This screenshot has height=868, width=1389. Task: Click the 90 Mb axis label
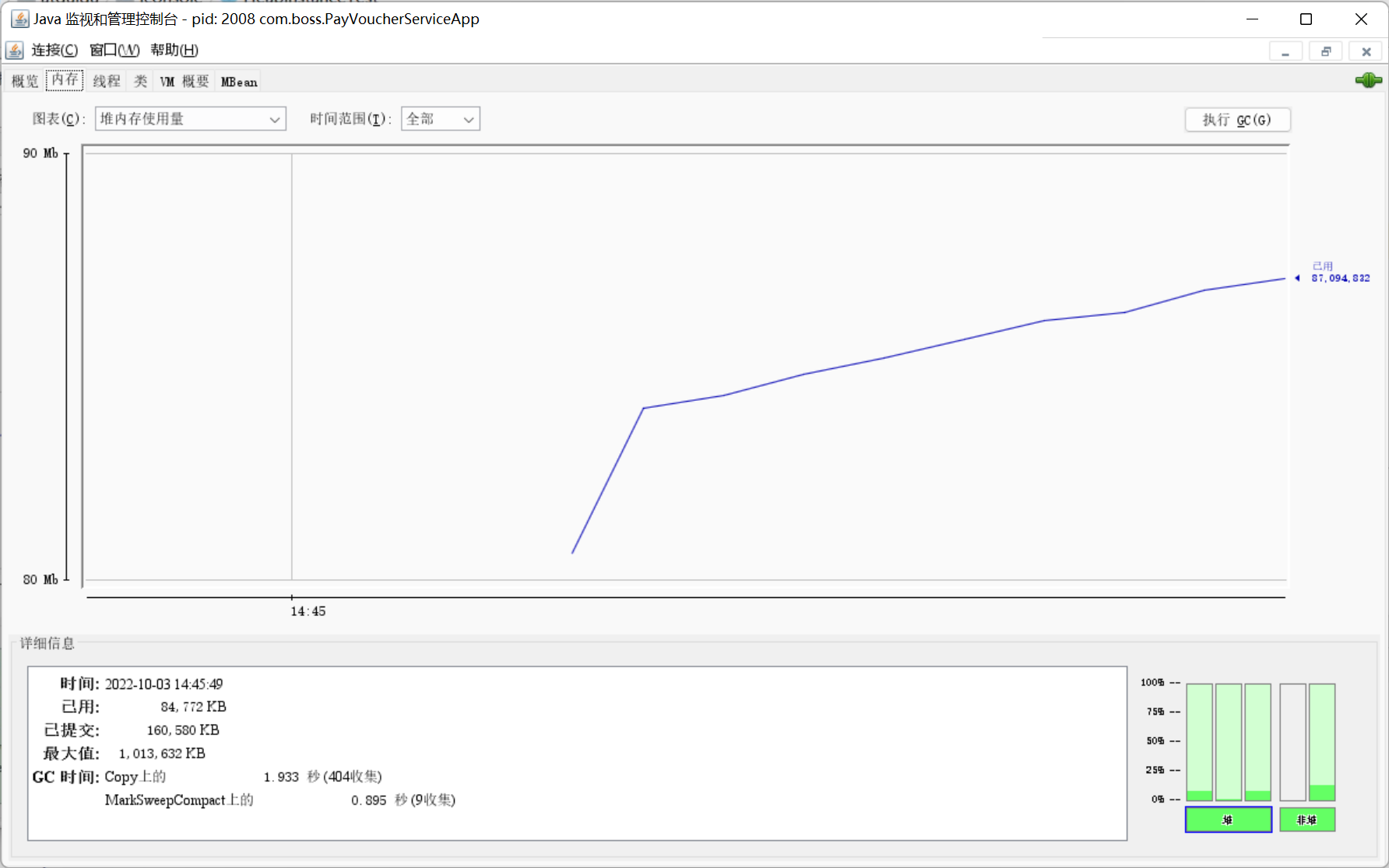tap(40, 153)
